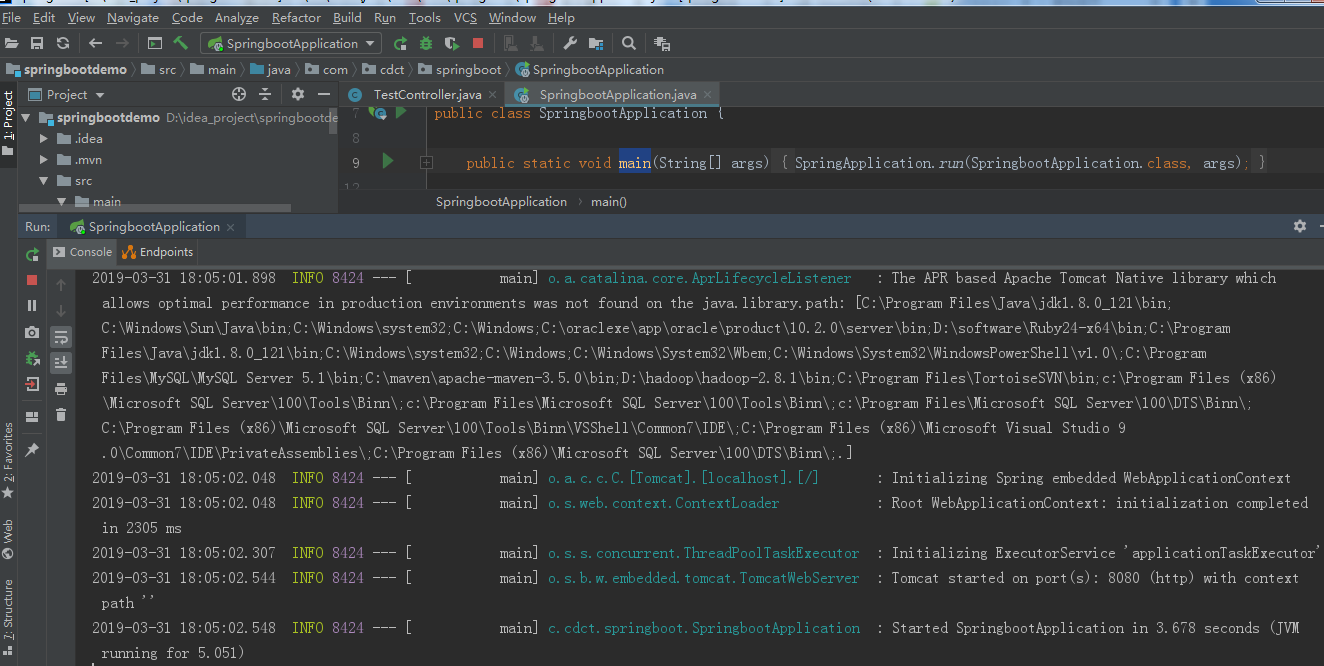The height and width of the screenshot is (666, 1324).
Task: Hide the Project panel with the minus icon
Action: [324, 94]
